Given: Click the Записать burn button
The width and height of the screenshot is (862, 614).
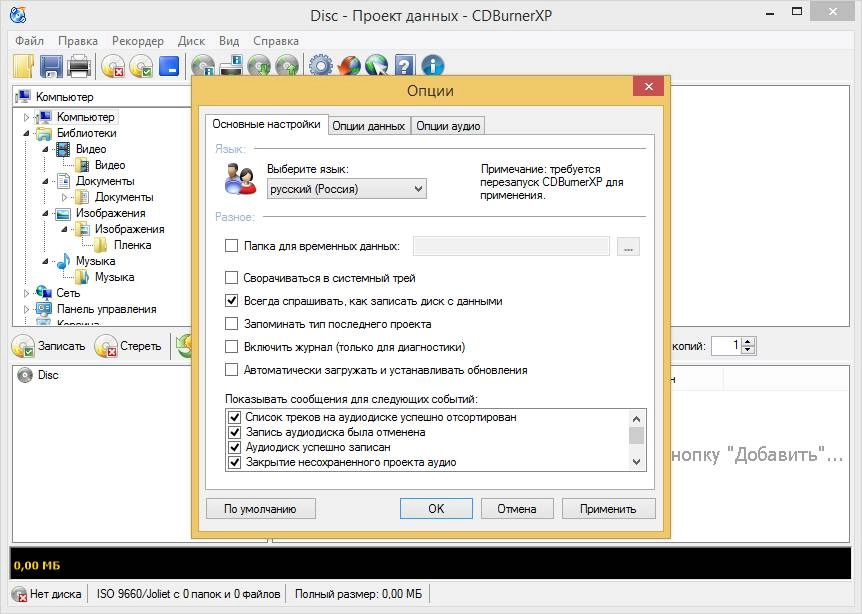Looking at the screenshot, I should (x=49, y=346).
